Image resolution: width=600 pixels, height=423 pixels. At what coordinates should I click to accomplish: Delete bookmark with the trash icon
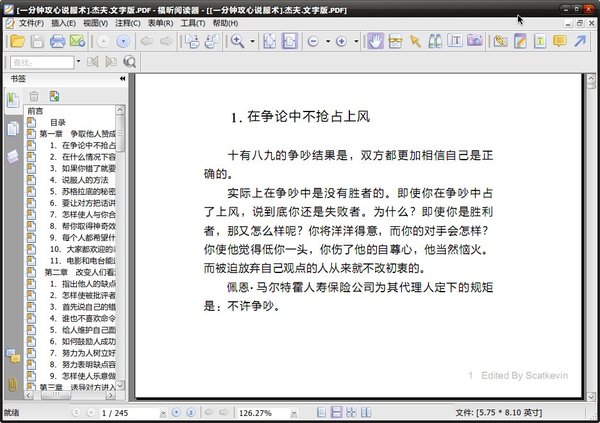(34, 96)
